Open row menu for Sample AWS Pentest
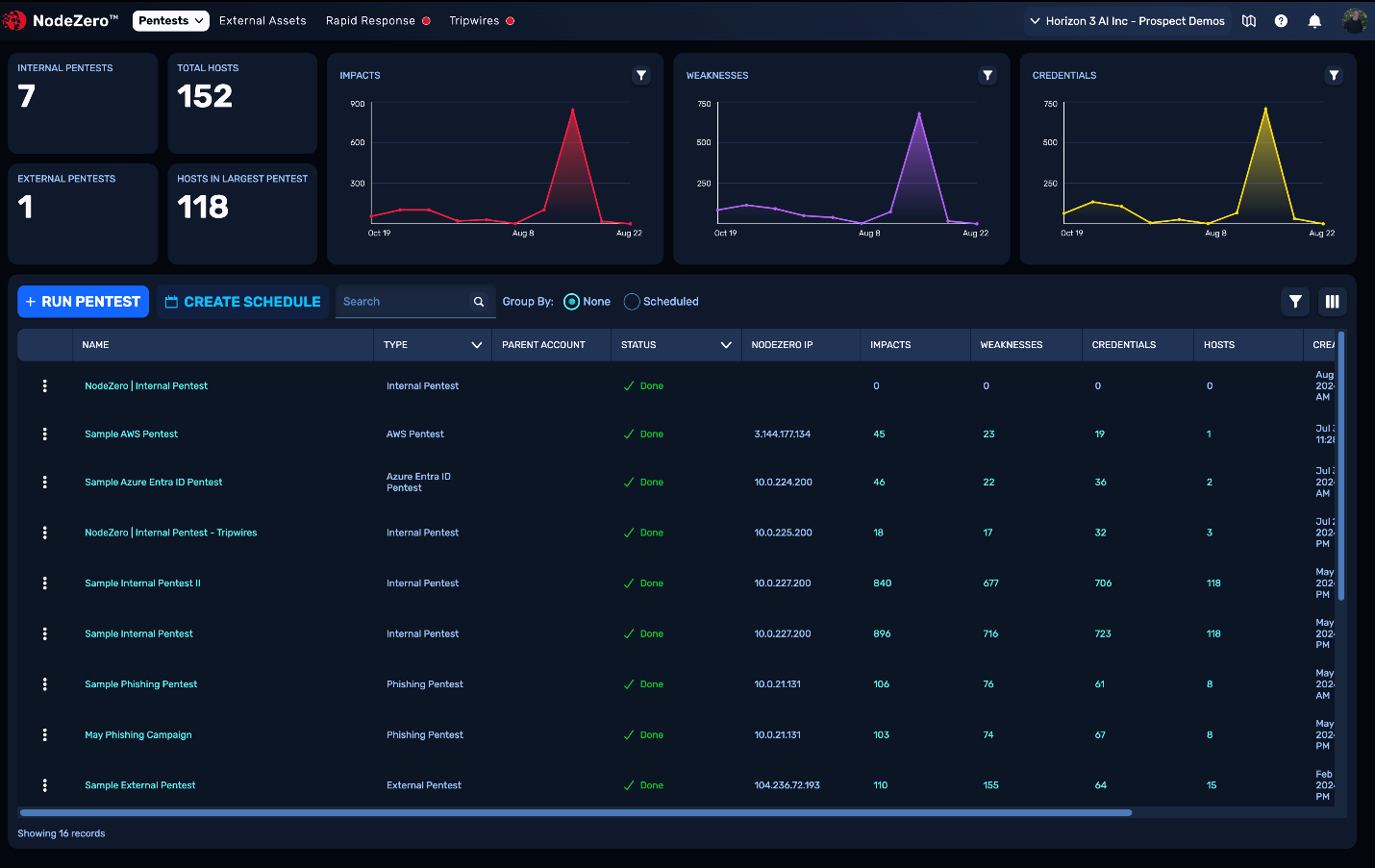Screen dimensions: 1375x868 (x=44, y=434)
